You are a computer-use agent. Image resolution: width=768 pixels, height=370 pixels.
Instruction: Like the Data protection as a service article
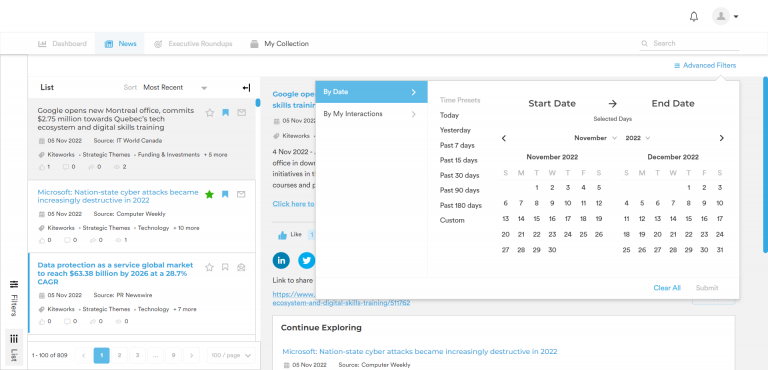click(41, 321)
